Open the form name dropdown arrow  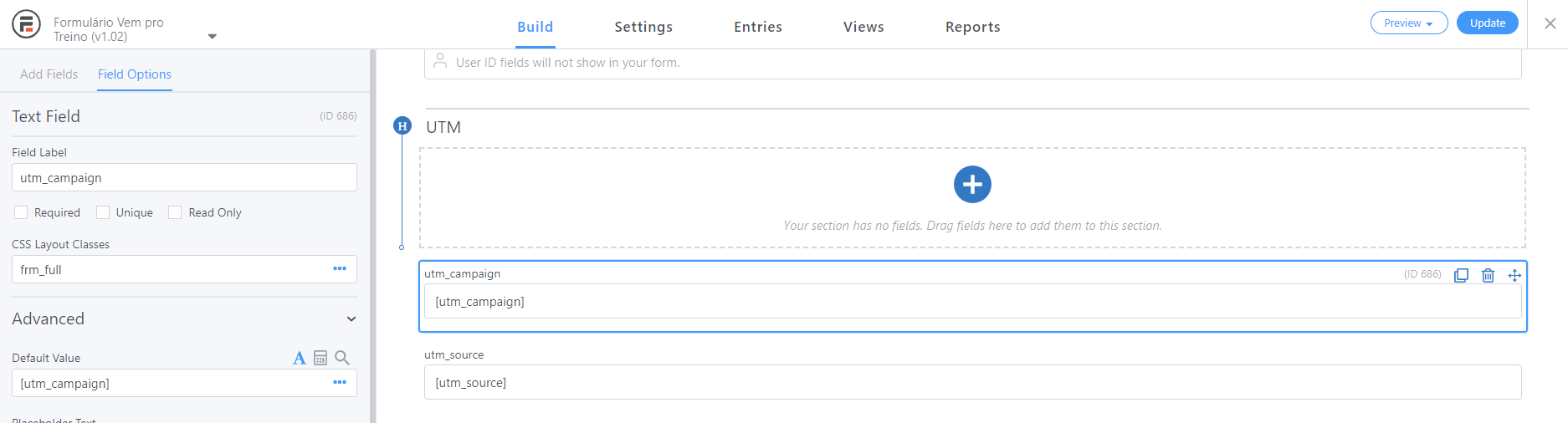(213, 37)
